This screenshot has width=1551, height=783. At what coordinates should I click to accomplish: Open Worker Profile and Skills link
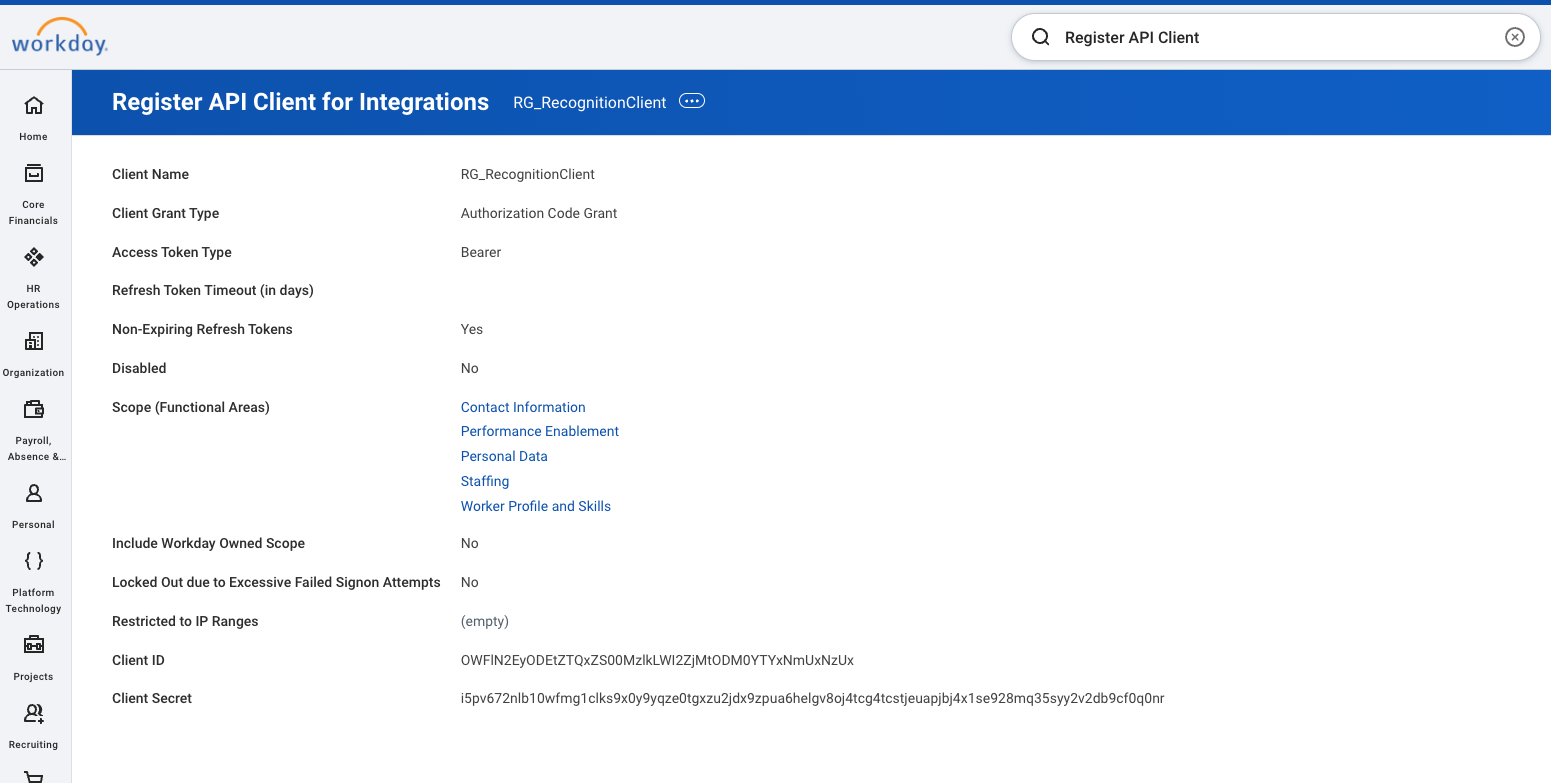pos(536,506)
